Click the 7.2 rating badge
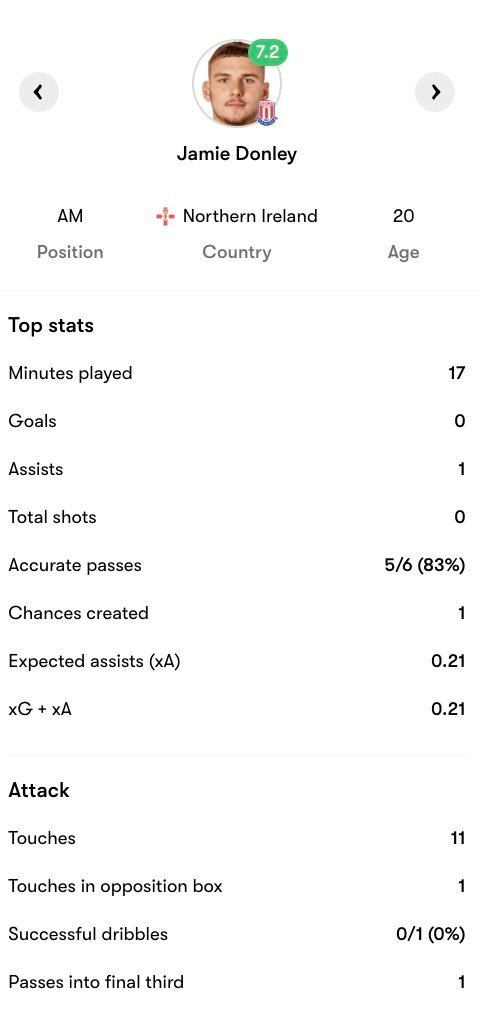 point(267,52)
